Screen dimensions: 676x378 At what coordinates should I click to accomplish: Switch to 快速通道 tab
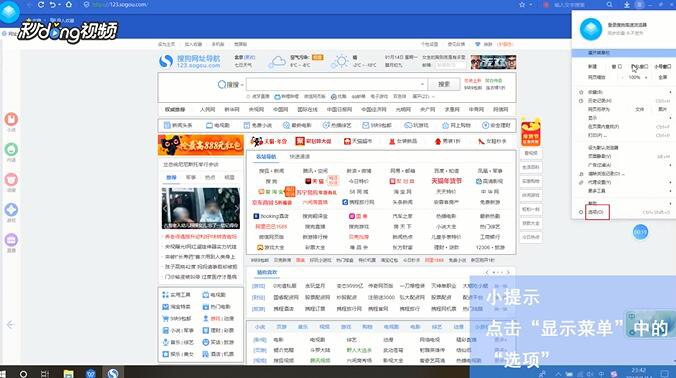click(300, 157)
